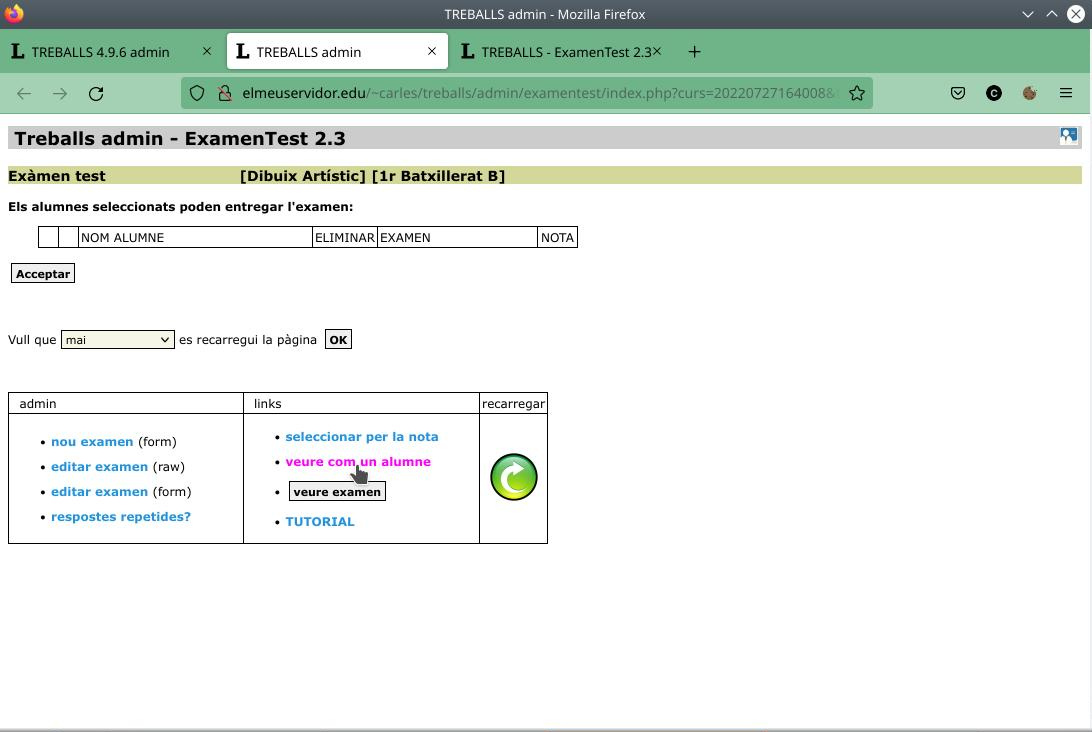Click the shield tracking protection icon

click(x=197, y=93)
